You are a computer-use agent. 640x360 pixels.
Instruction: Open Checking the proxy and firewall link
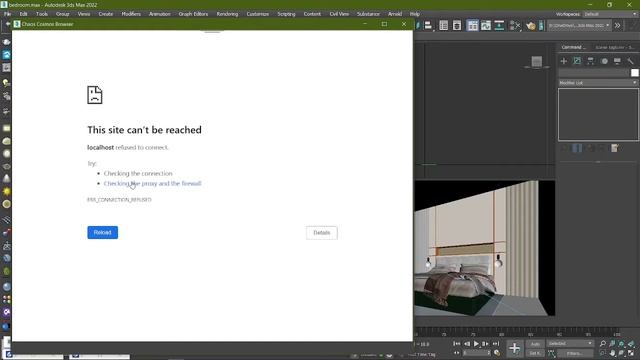pyautogui.click(x=153, y=184)
